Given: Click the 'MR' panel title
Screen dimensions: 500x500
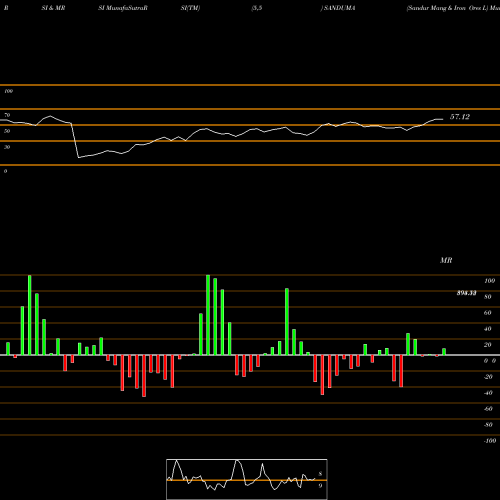Looking at the screenshot, I should click(x=446, y=260).
